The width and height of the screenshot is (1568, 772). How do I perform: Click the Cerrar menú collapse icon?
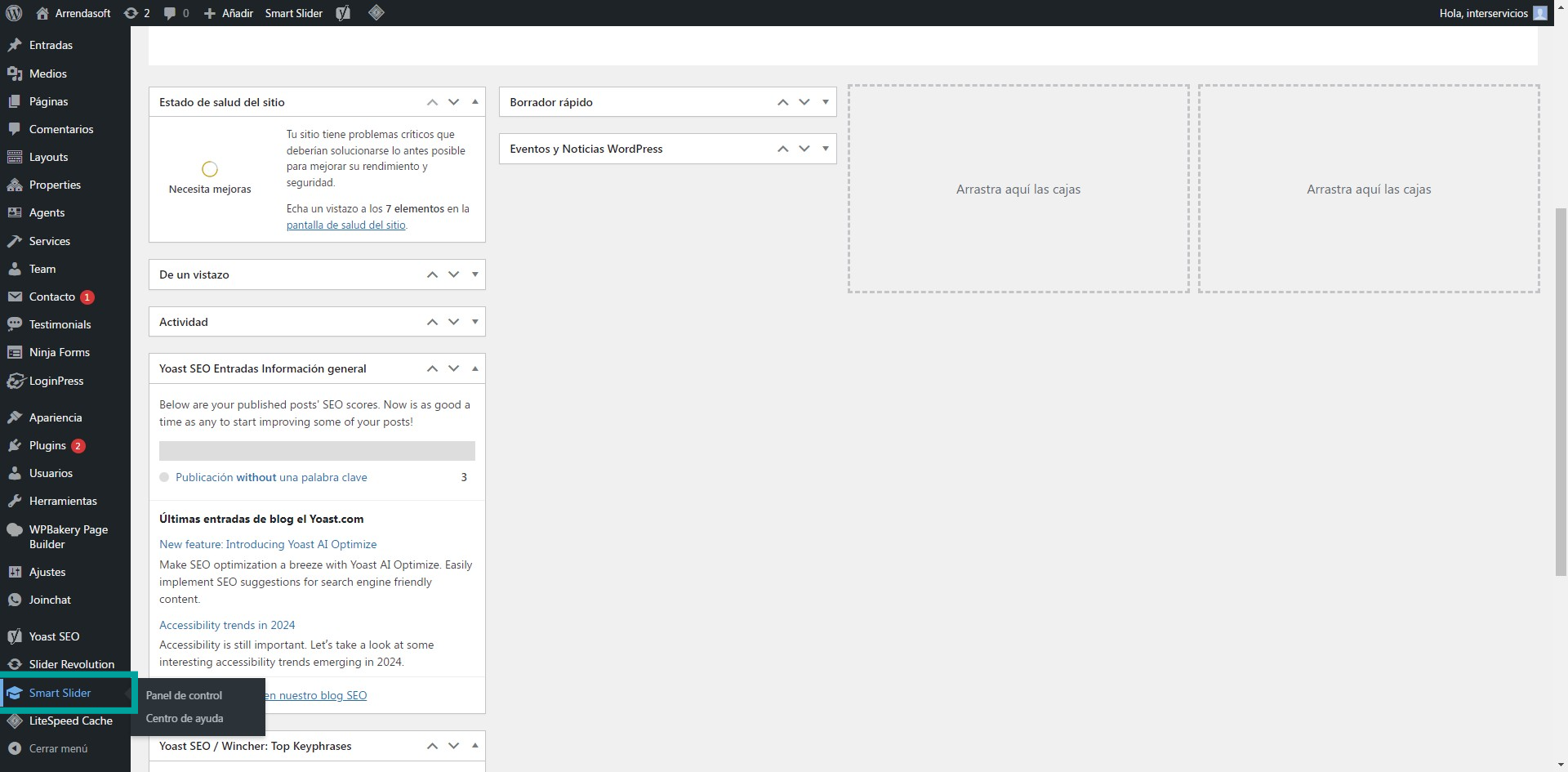click(15, 748)
